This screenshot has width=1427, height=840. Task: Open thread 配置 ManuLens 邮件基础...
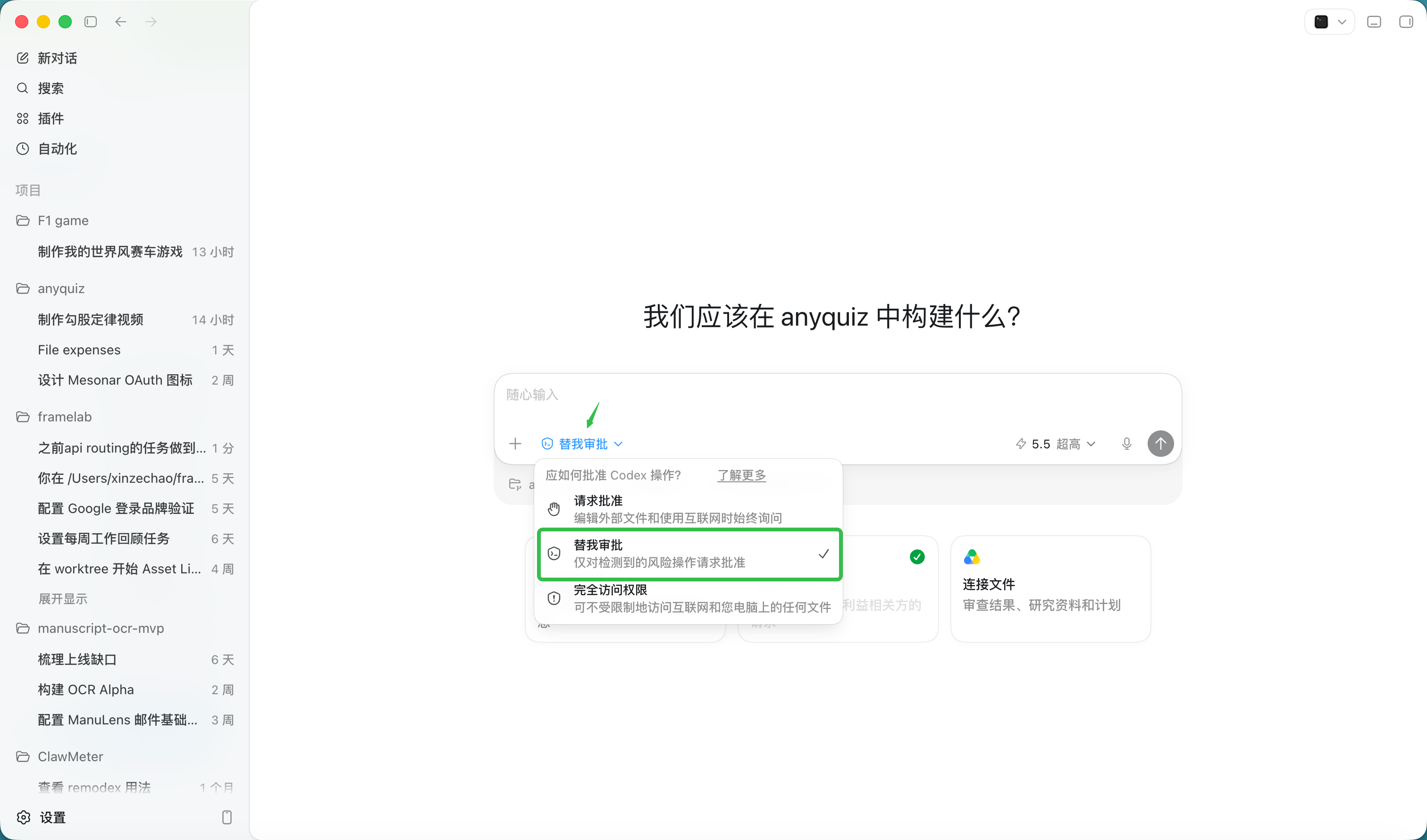[125, 720]
